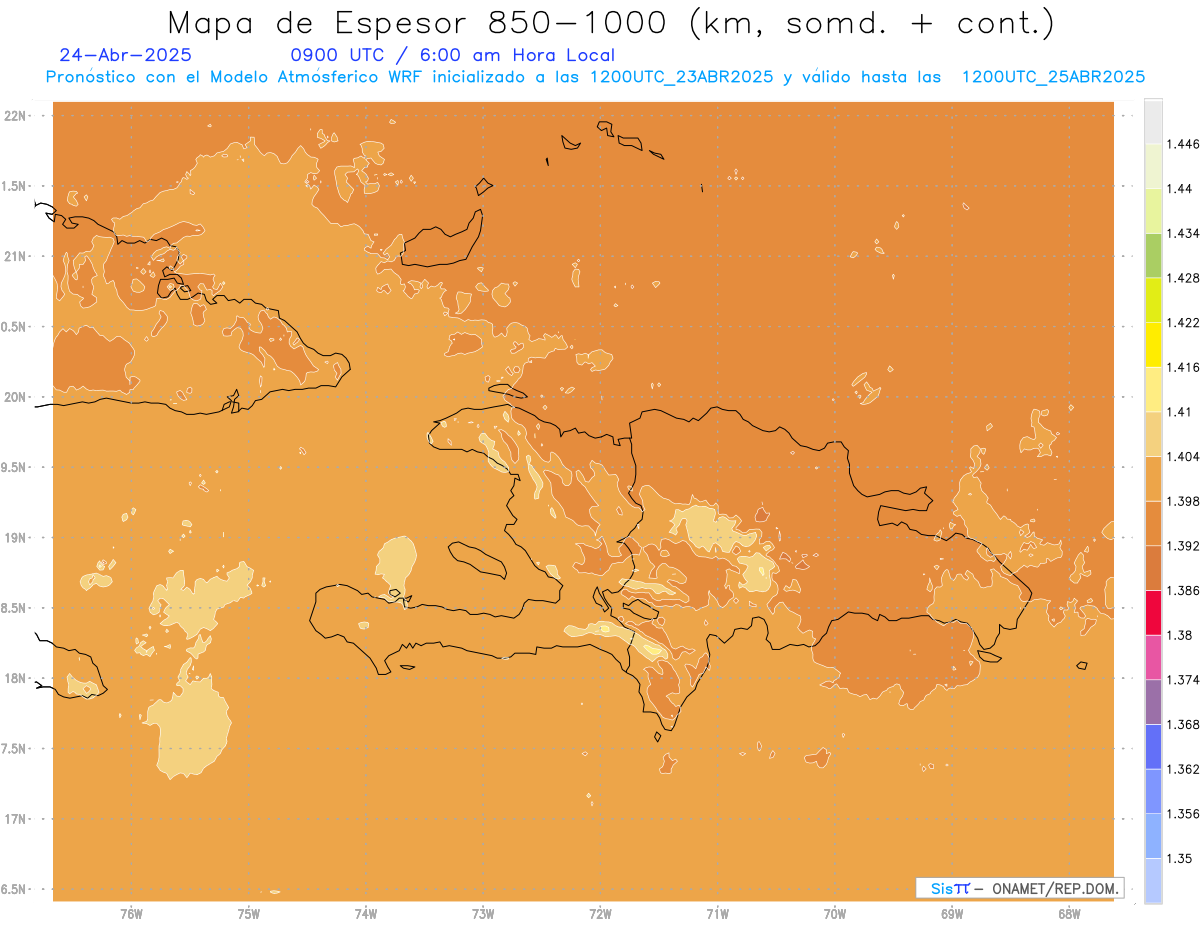1200x927 pixels.
Task: Click the '0900 UTC / 6:00 am Hora Local' text
Action: coord(452,56)
